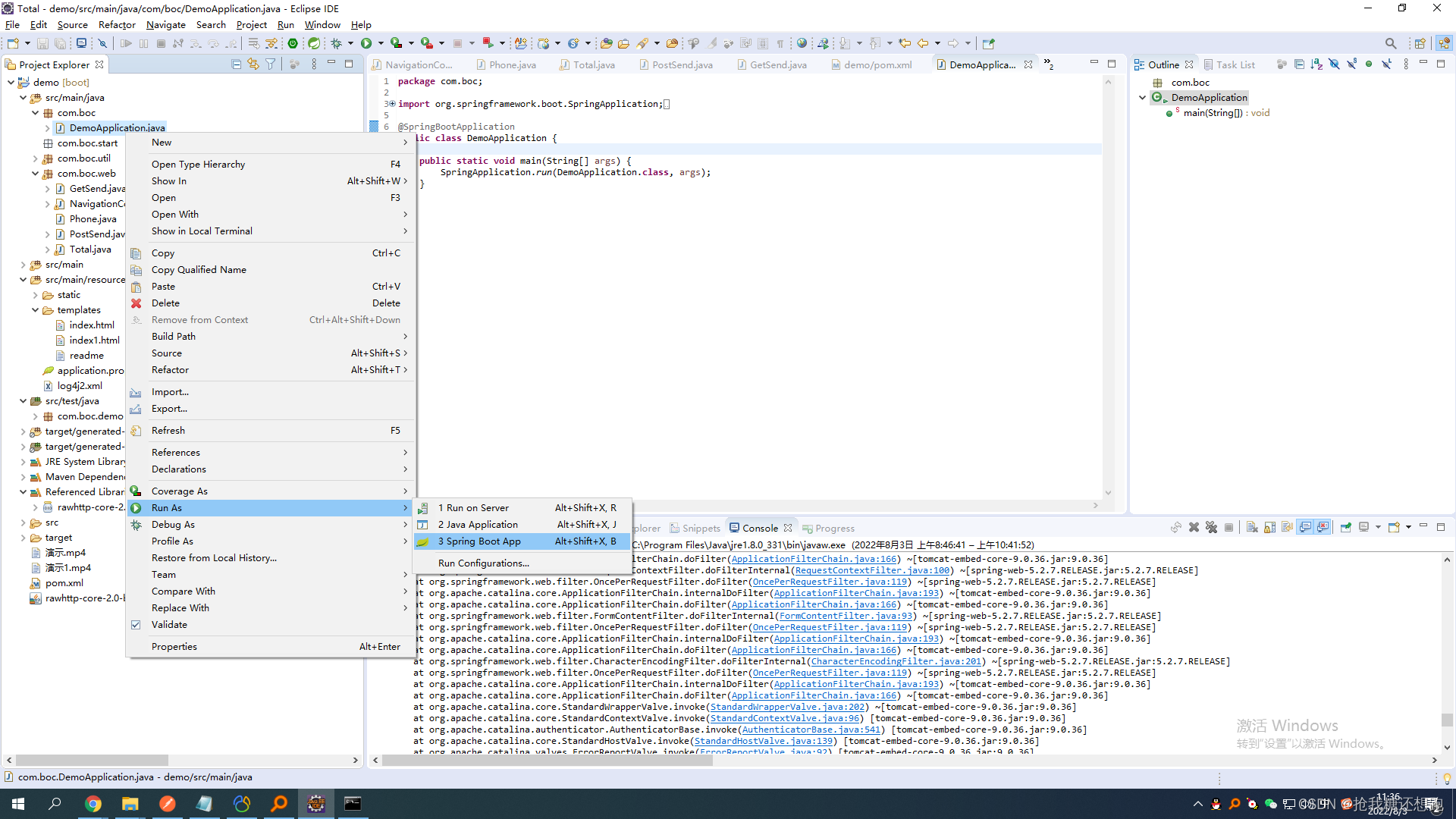This screenshot has height=819, width=1456.
Task: Click Properties in the context menu
Action: 271,647
